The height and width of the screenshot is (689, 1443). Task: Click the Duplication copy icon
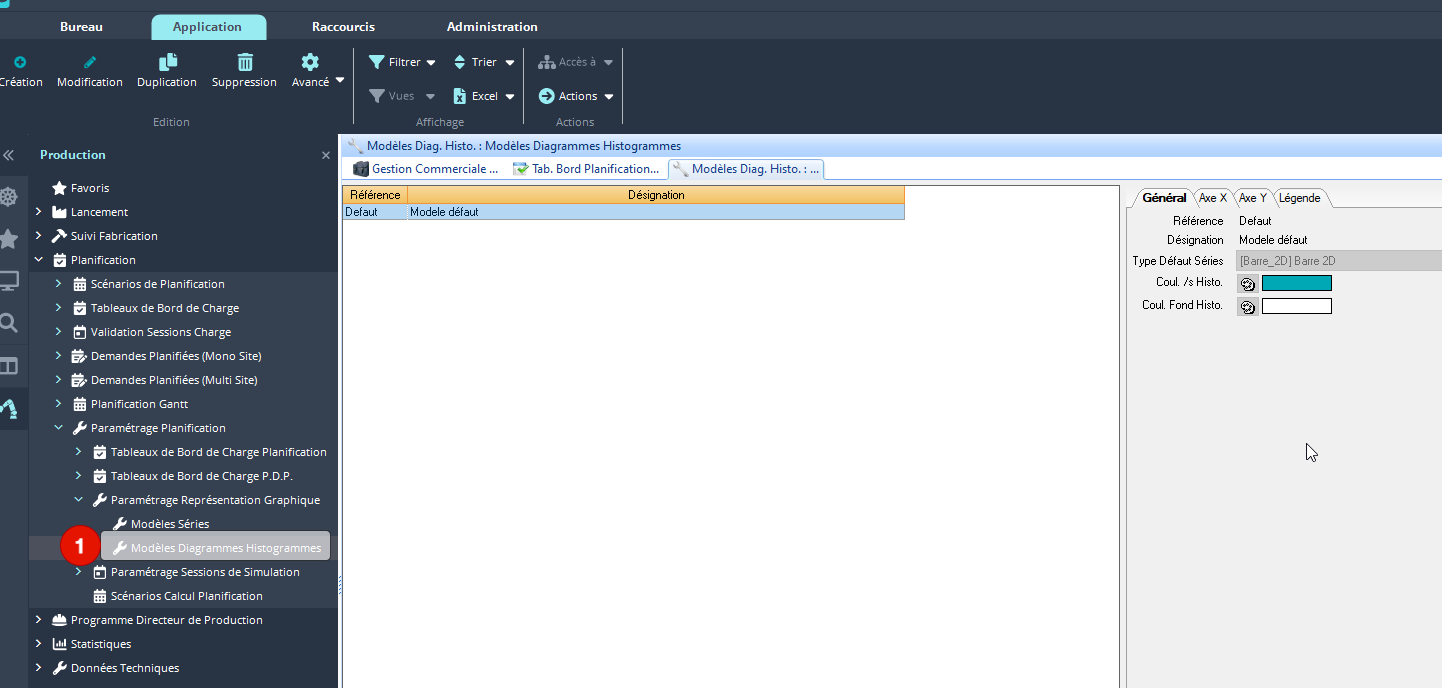pyautogui.click(x=167, y=62)
